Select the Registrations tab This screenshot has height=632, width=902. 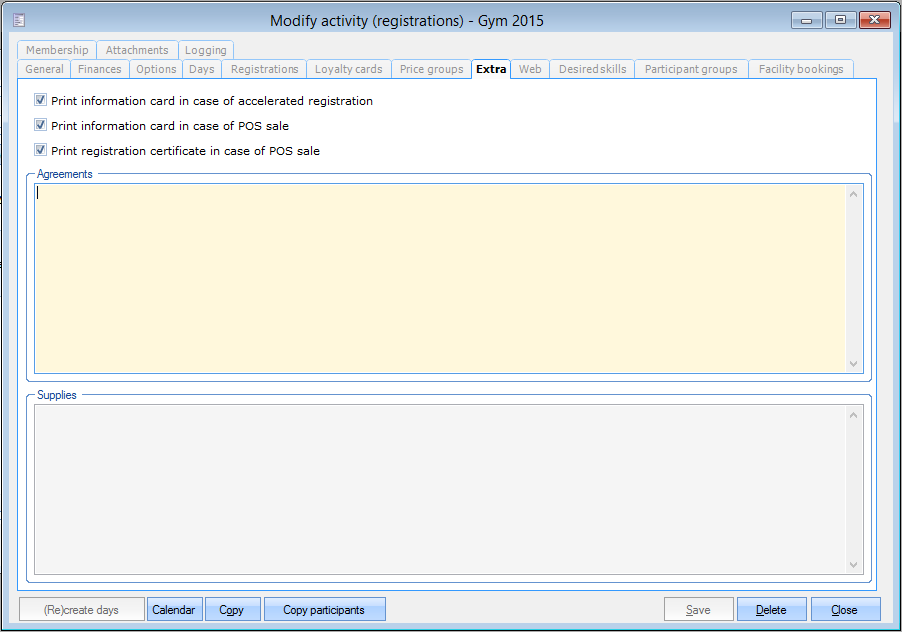click(264, 69)
